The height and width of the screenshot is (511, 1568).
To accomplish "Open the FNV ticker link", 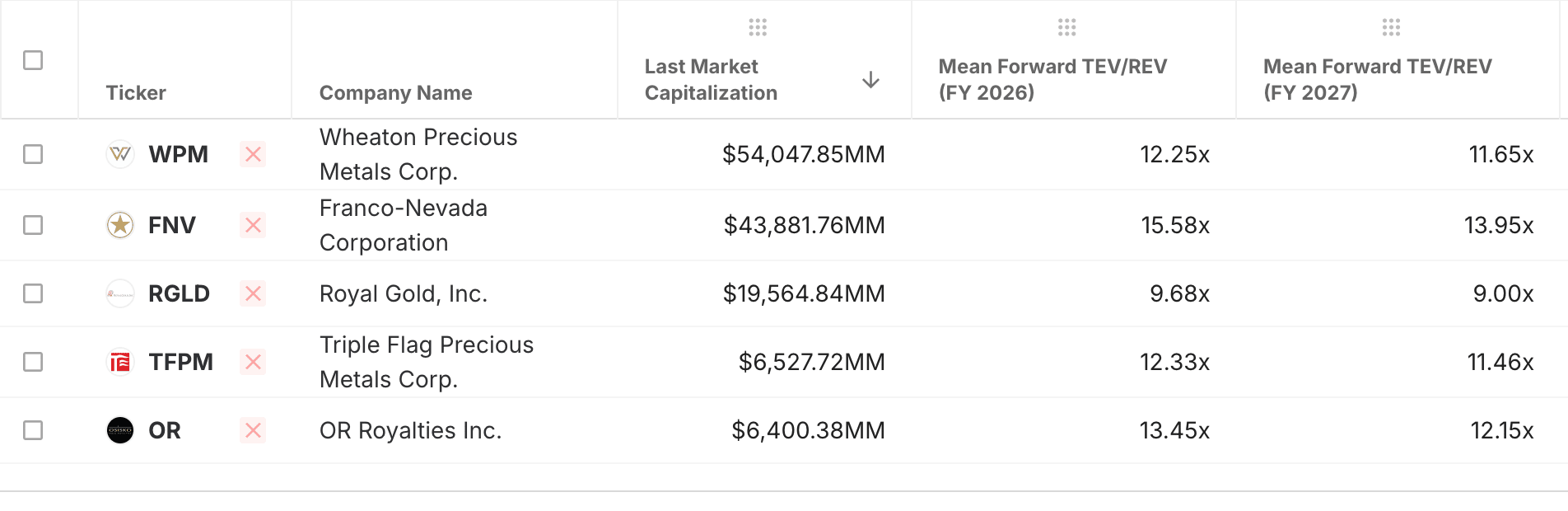I will point(171,225).
